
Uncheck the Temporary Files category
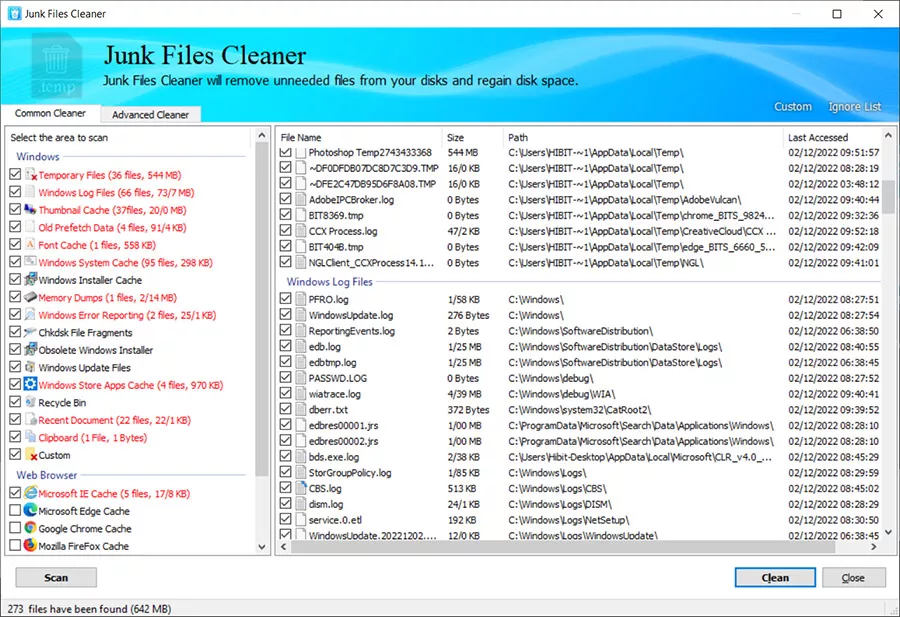coord(16,174)
